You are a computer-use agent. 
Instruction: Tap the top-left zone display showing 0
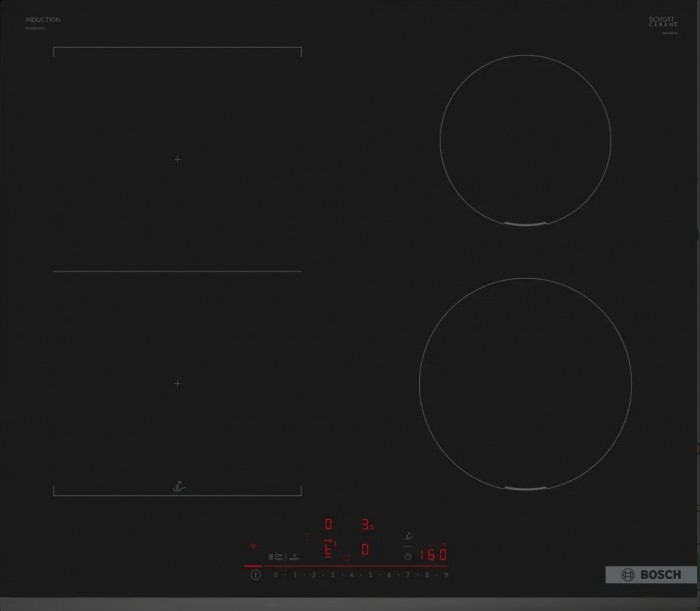tap(327, 524)
